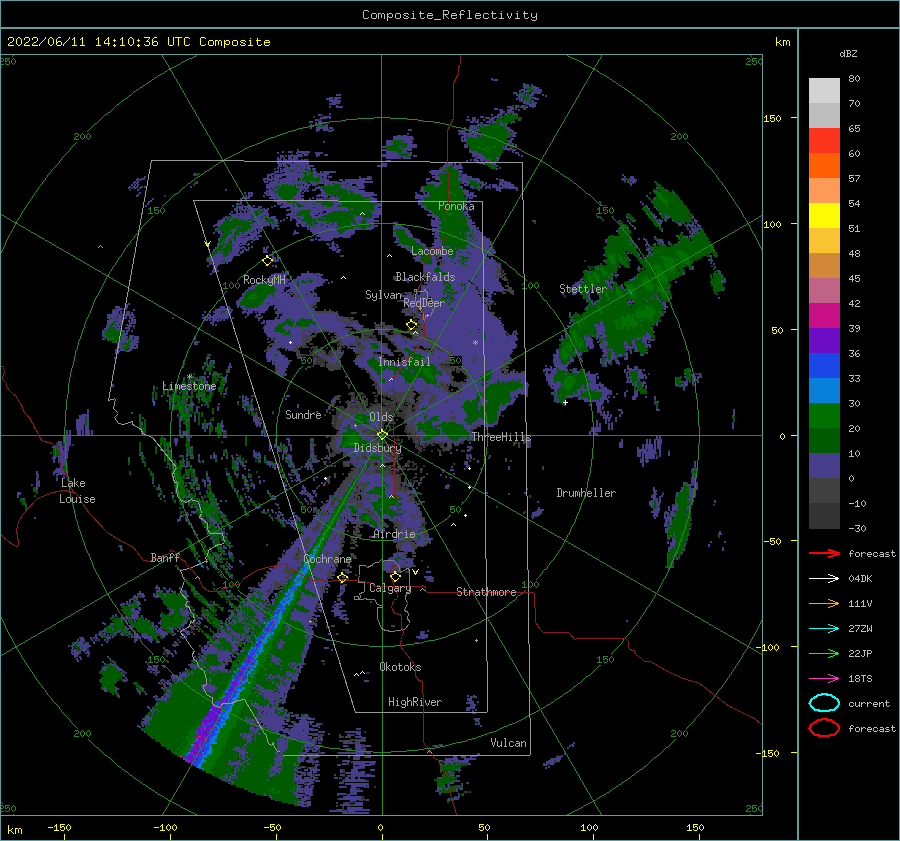Click the cyan current ellipse legend icon

824,703
